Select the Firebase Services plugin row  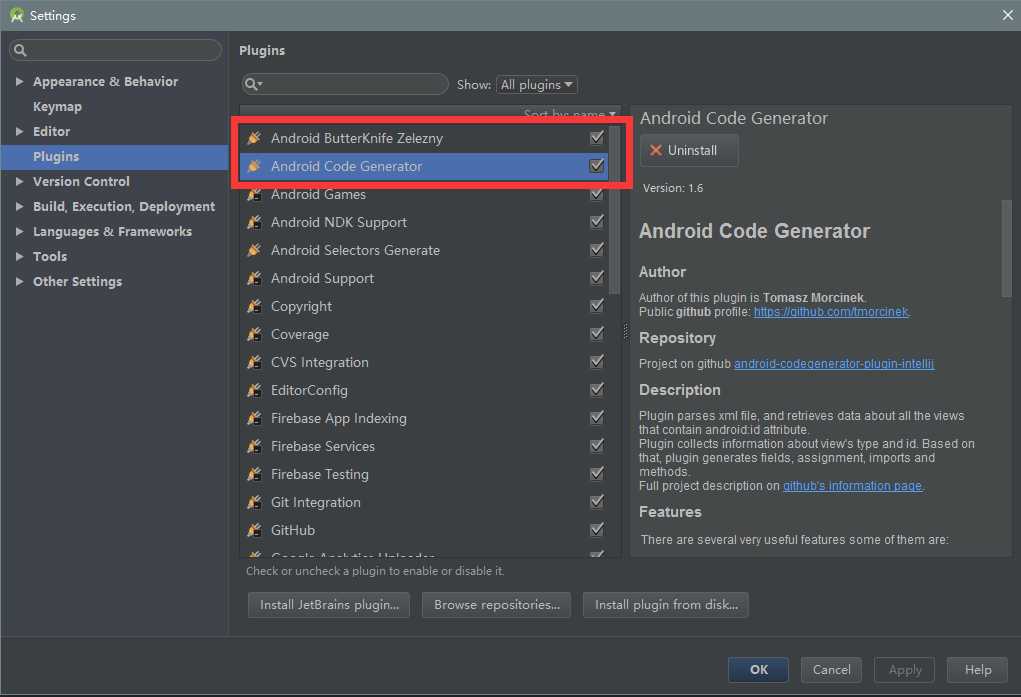424,446
